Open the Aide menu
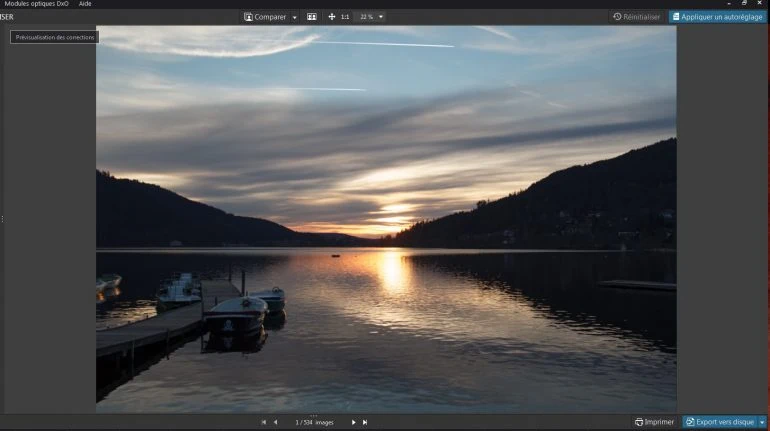The height and width of the screenshot is (431, 770). pyautogui.click(x=85, y=4)
